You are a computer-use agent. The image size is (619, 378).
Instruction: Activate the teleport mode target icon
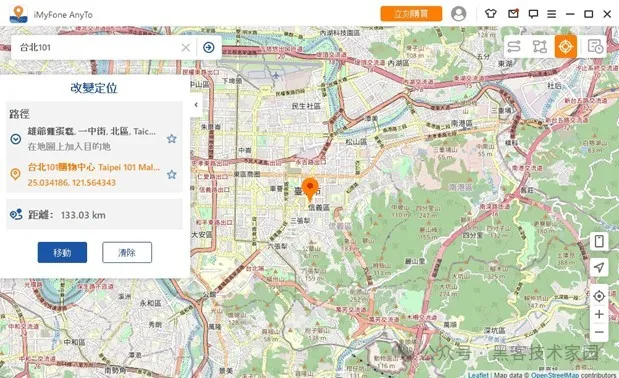pyautogui.click(x=565, y=47)
